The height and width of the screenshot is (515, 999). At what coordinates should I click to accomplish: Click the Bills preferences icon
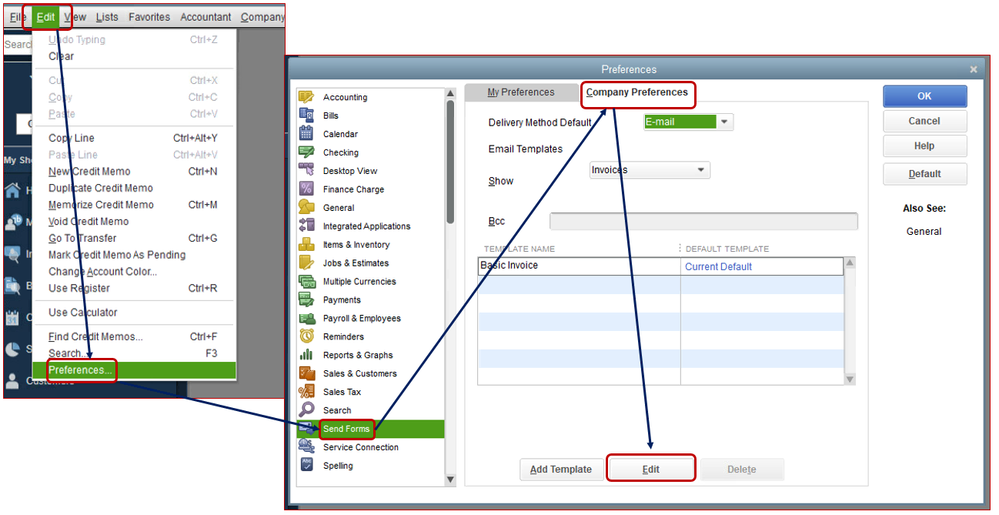tap(306, 115)
